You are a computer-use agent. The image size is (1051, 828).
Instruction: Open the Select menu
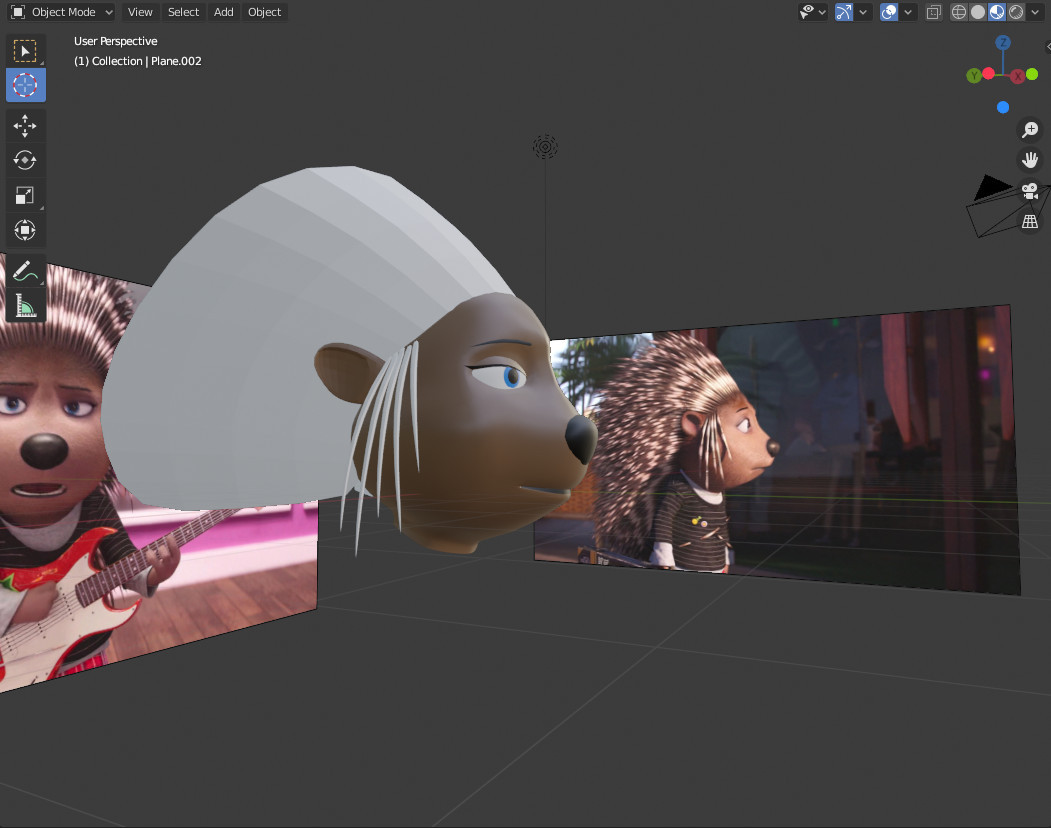click(x=184, y=12)
